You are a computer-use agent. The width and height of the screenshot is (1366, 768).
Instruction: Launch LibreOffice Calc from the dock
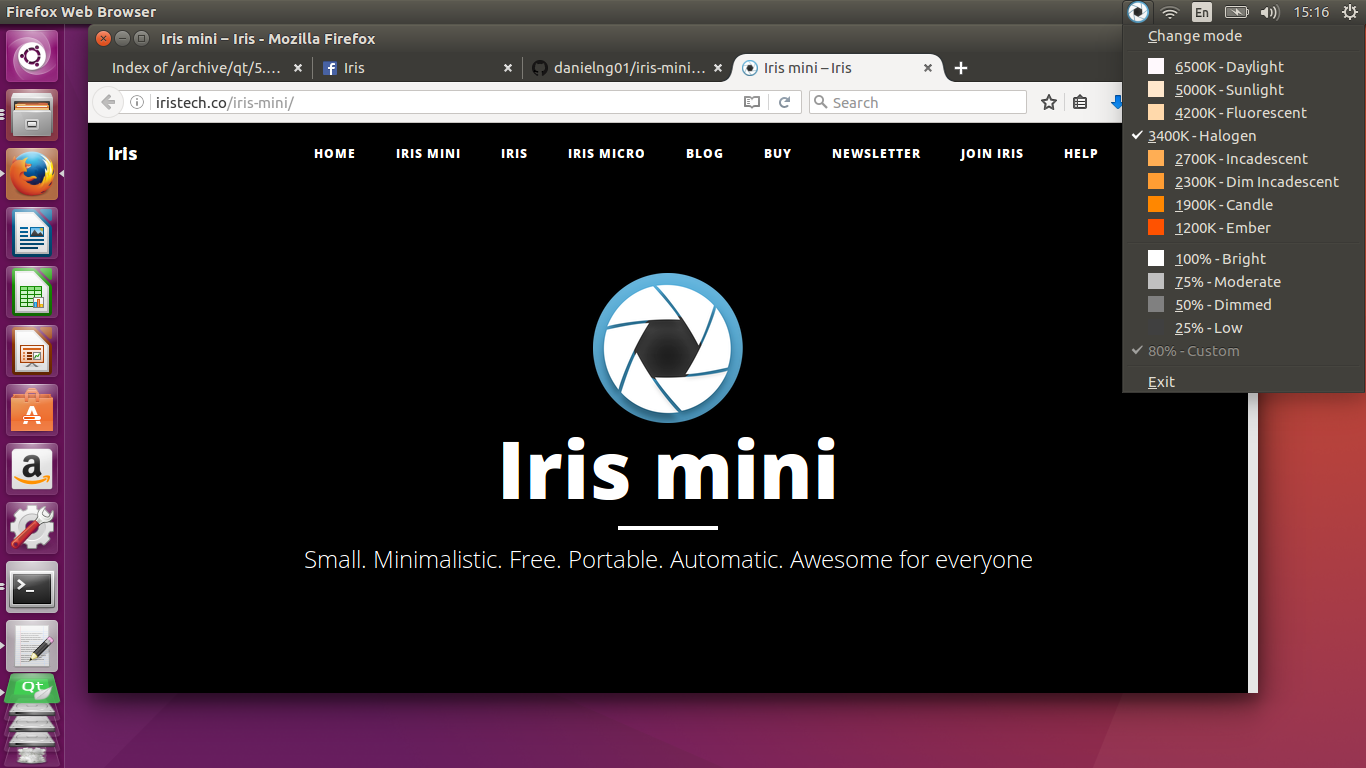pyautogui.click(x=32, y=293)
